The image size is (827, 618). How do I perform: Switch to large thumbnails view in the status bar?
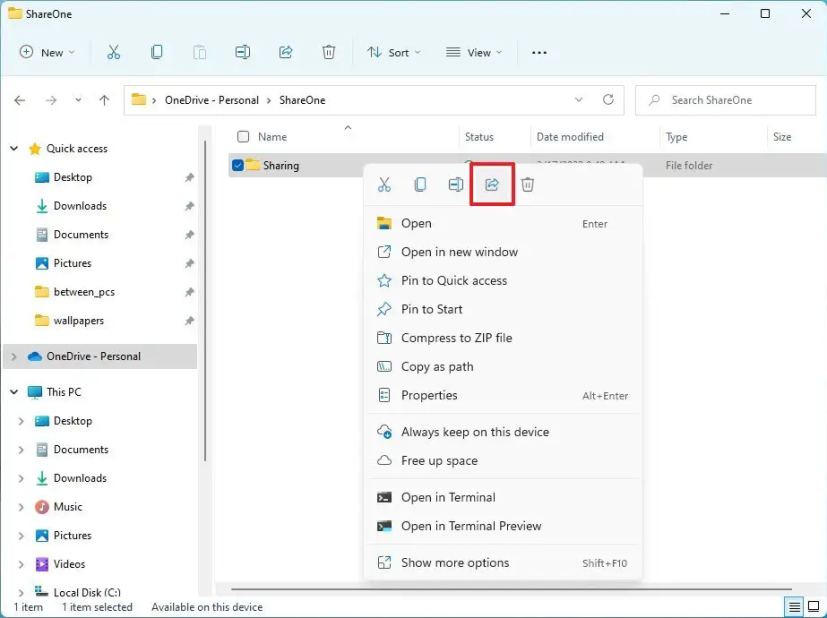pos(814,607)
